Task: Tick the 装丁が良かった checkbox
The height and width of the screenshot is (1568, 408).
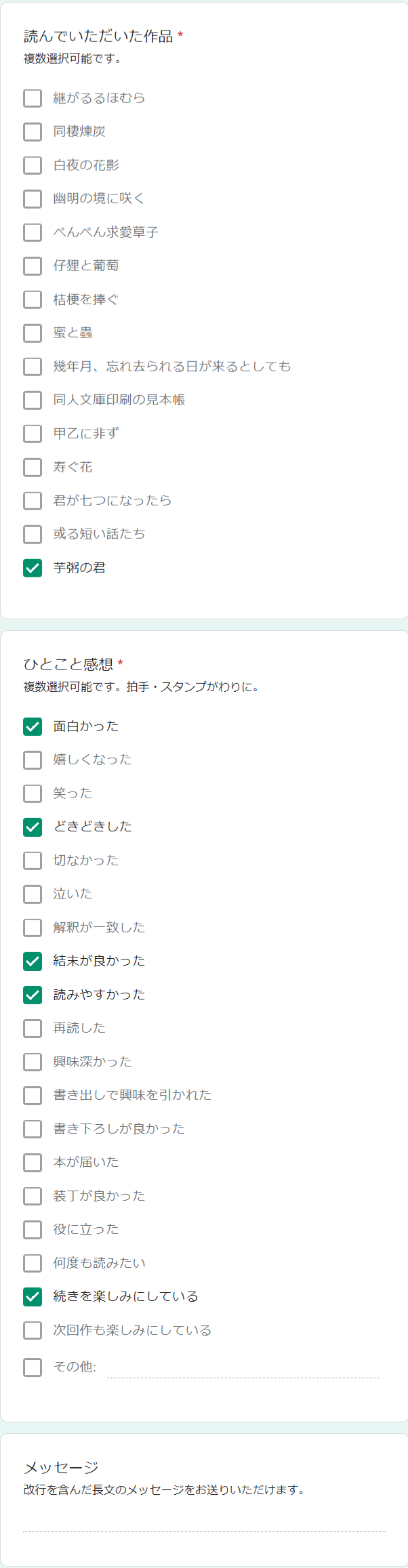Action: point(33,1196)
